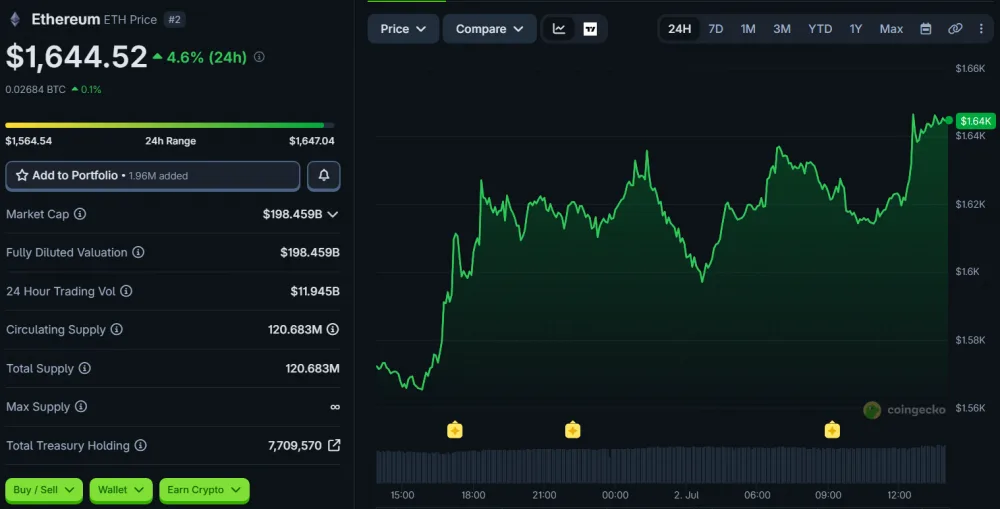
Task: Open the Price dropdown
Action: coord(403,29)
